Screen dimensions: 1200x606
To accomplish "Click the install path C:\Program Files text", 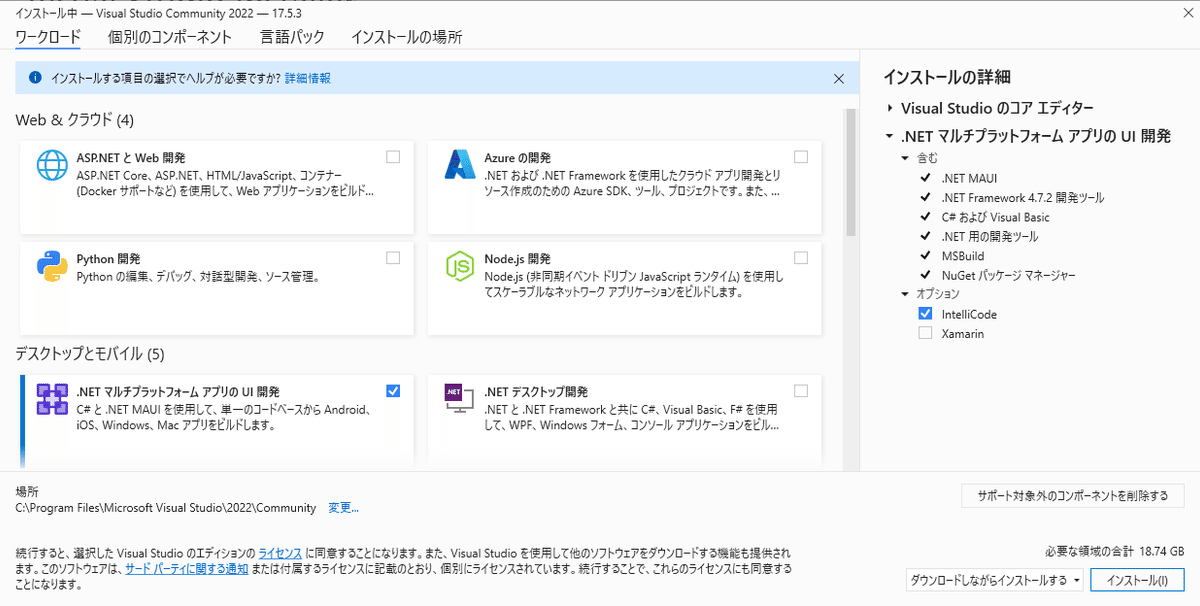I will point(166,508).
